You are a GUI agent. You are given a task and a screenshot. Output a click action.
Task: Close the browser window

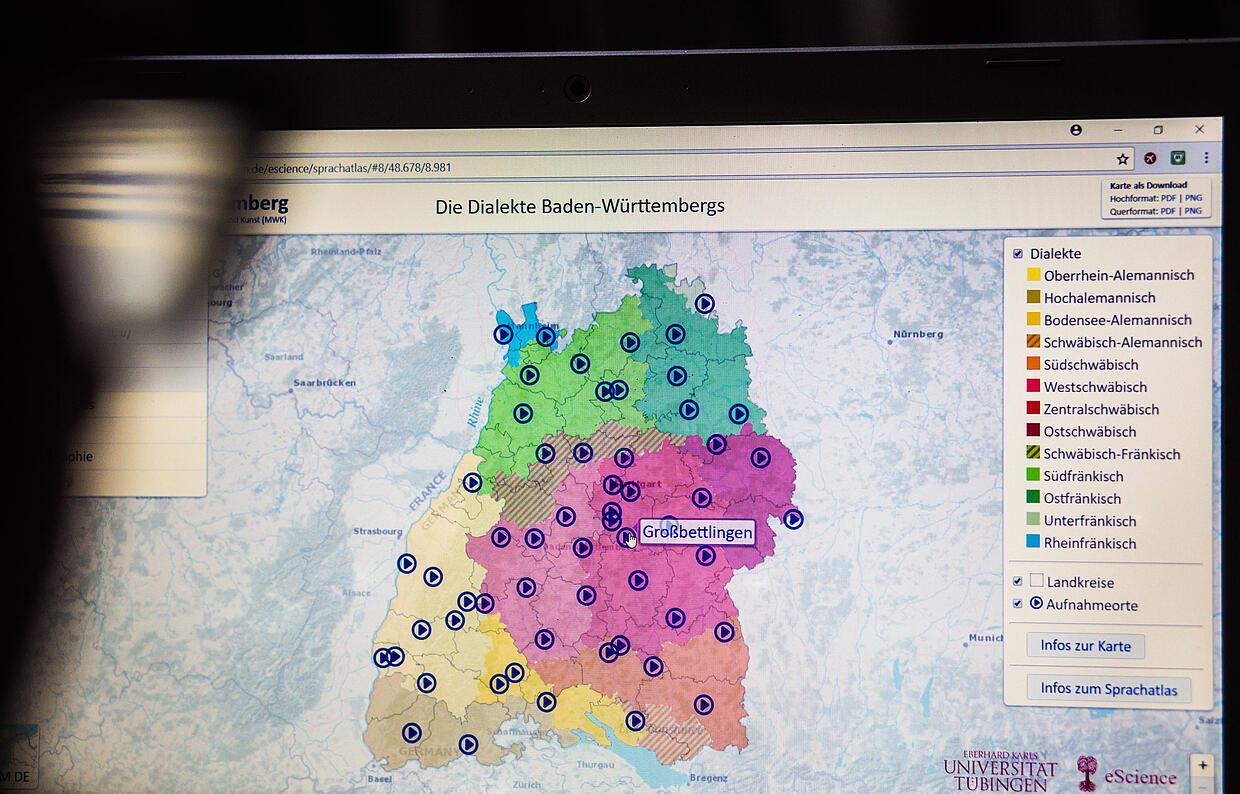coord(1200,129)
